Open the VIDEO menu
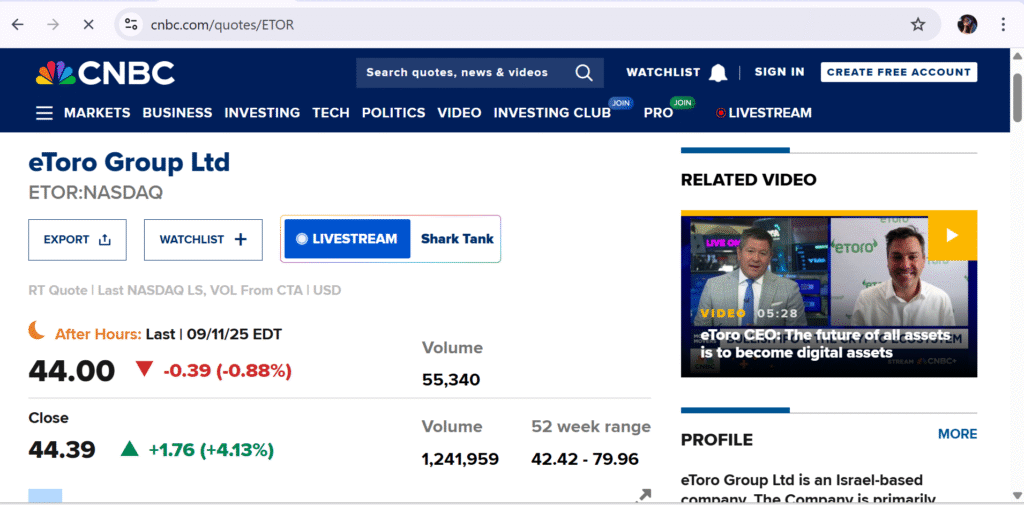The height and width of the screenshot is (505, 1024). [459, 113]
